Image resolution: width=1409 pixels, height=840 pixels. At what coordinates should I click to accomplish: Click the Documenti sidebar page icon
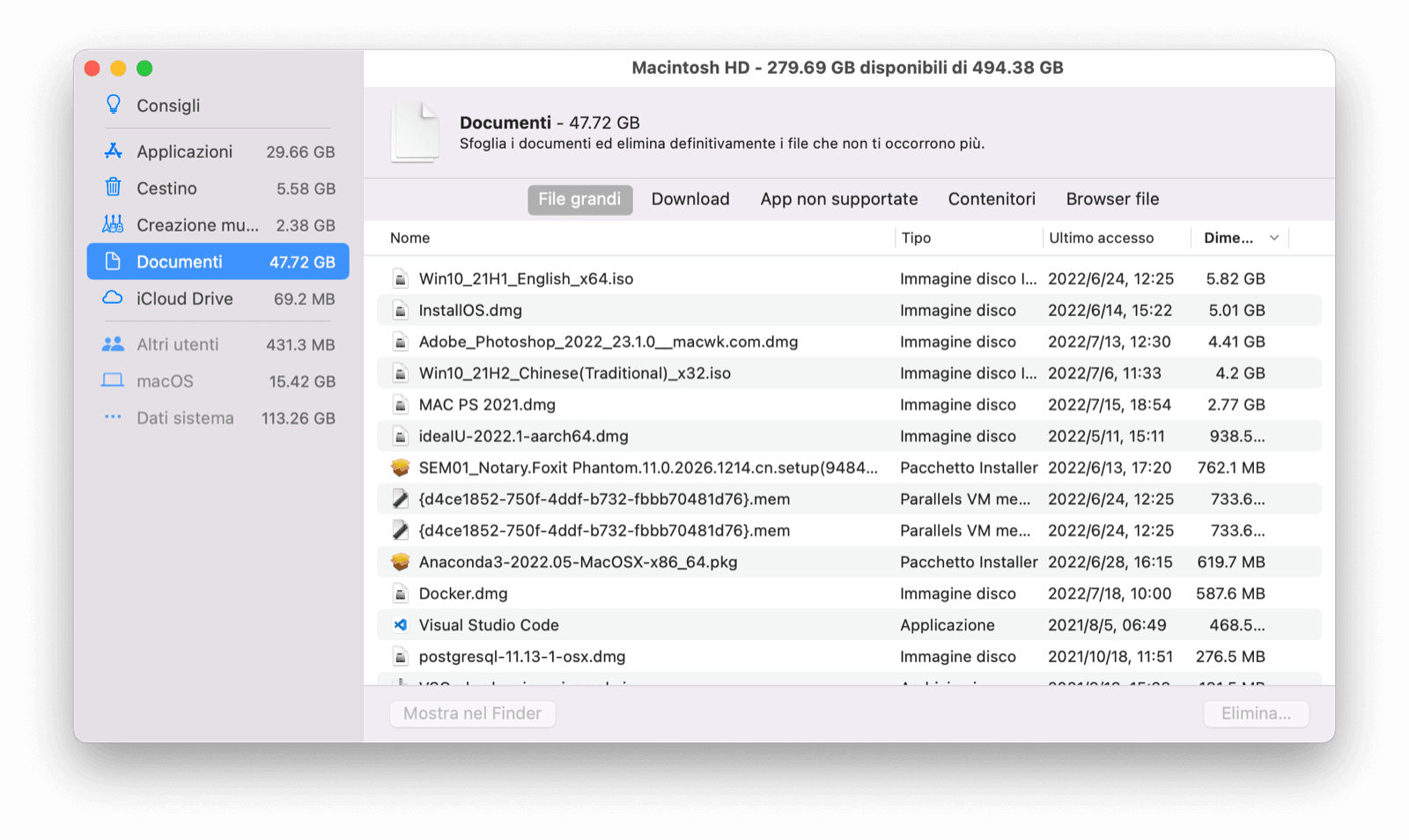click(113, 262)
